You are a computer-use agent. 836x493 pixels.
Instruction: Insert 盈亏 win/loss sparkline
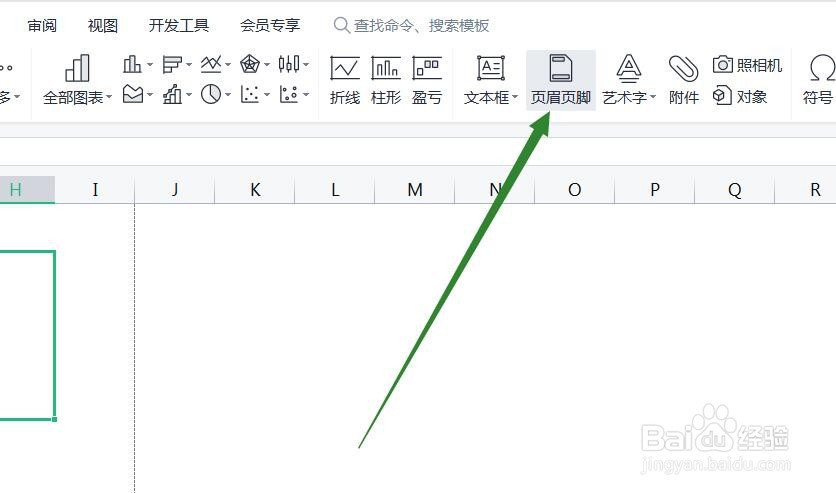click(x=427, y=80)
